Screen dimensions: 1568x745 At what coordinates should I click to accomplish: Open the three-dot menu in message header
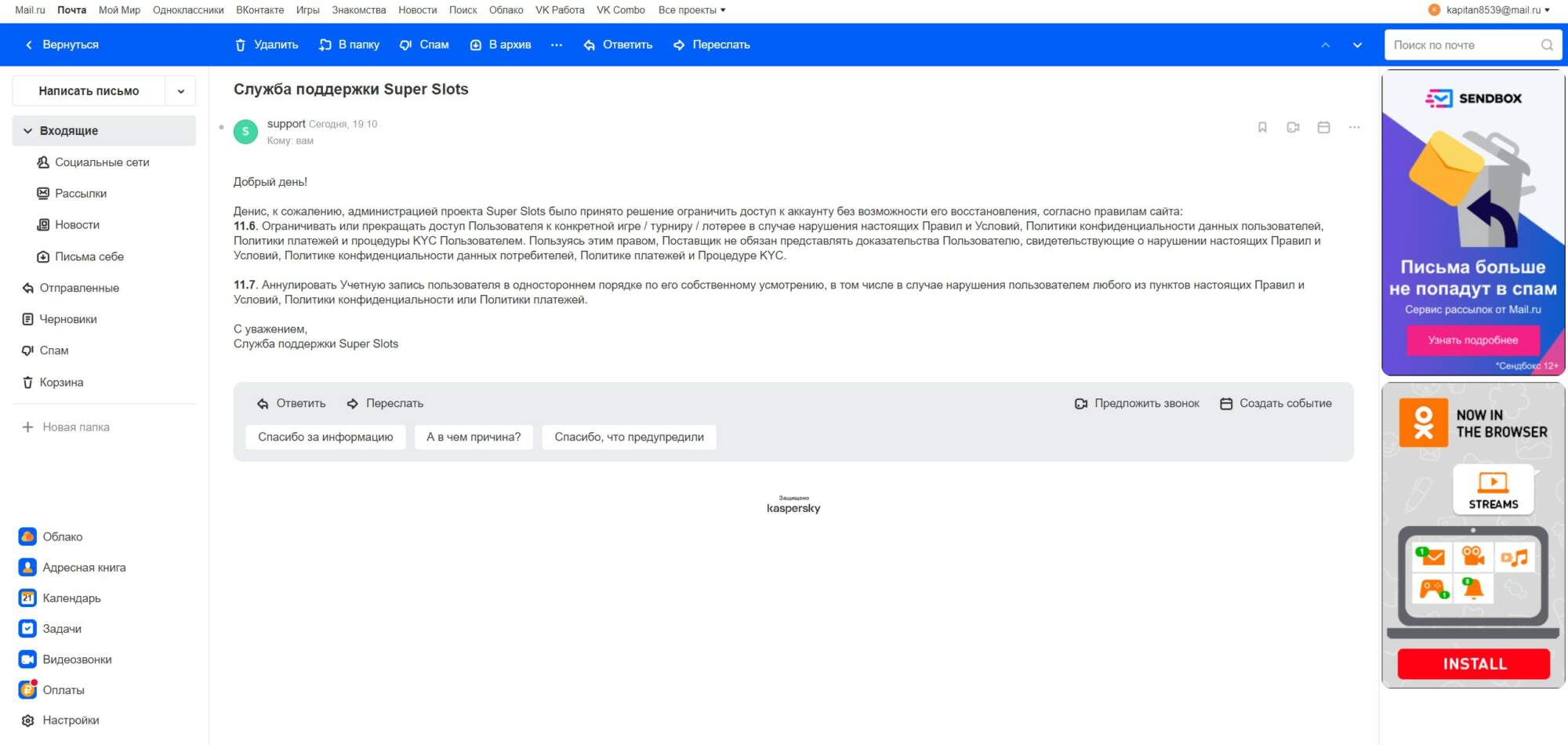point(1354,127)
